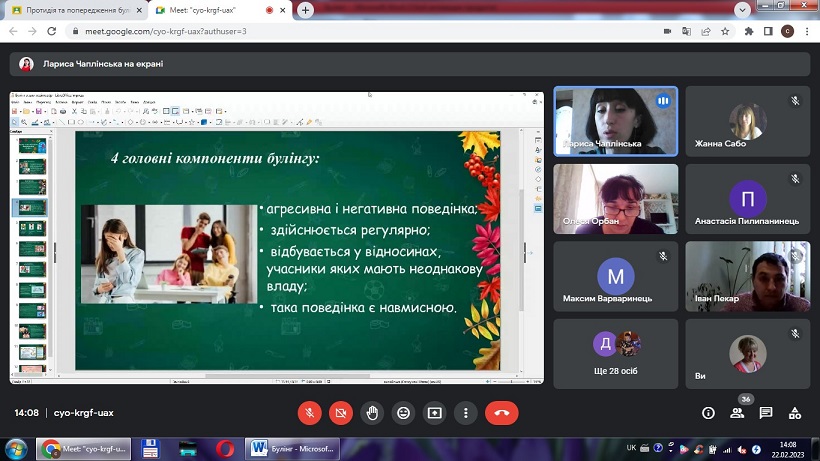Toggle Chrome side panel
The image size is (820, 461).
(x=768, y=31)
